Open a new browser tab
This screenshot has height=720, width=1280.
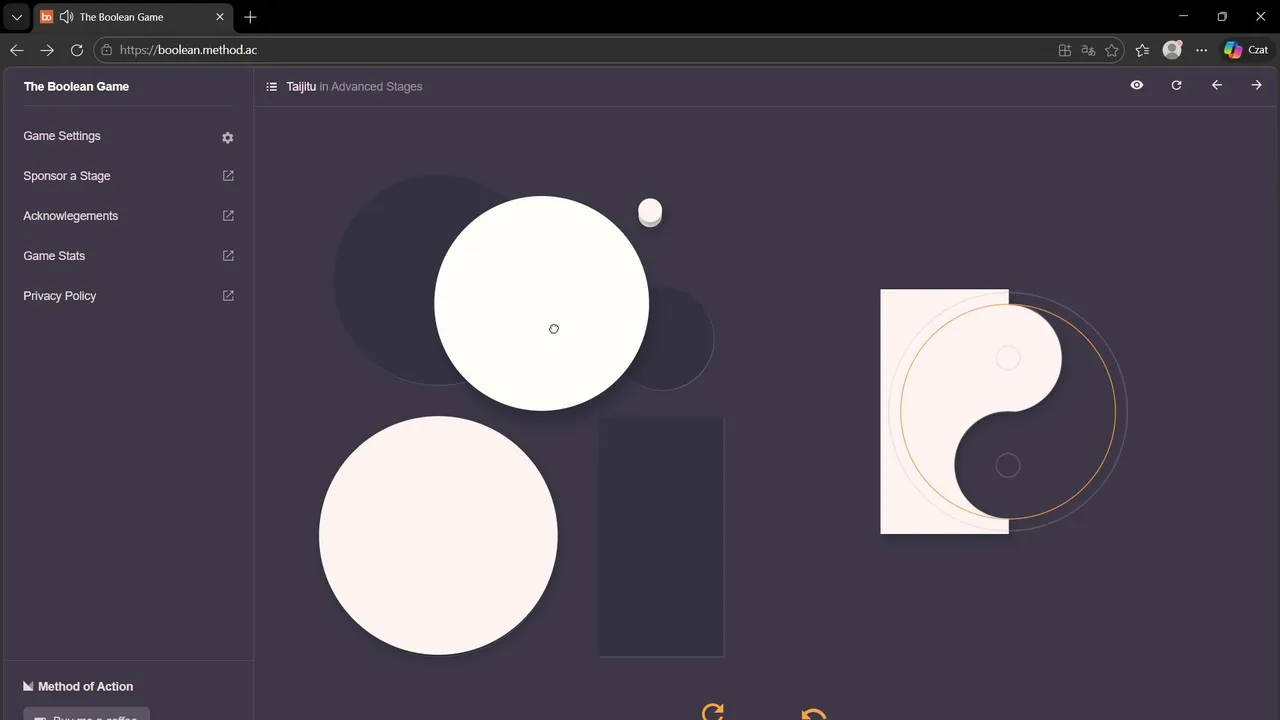tap(250, 17)
